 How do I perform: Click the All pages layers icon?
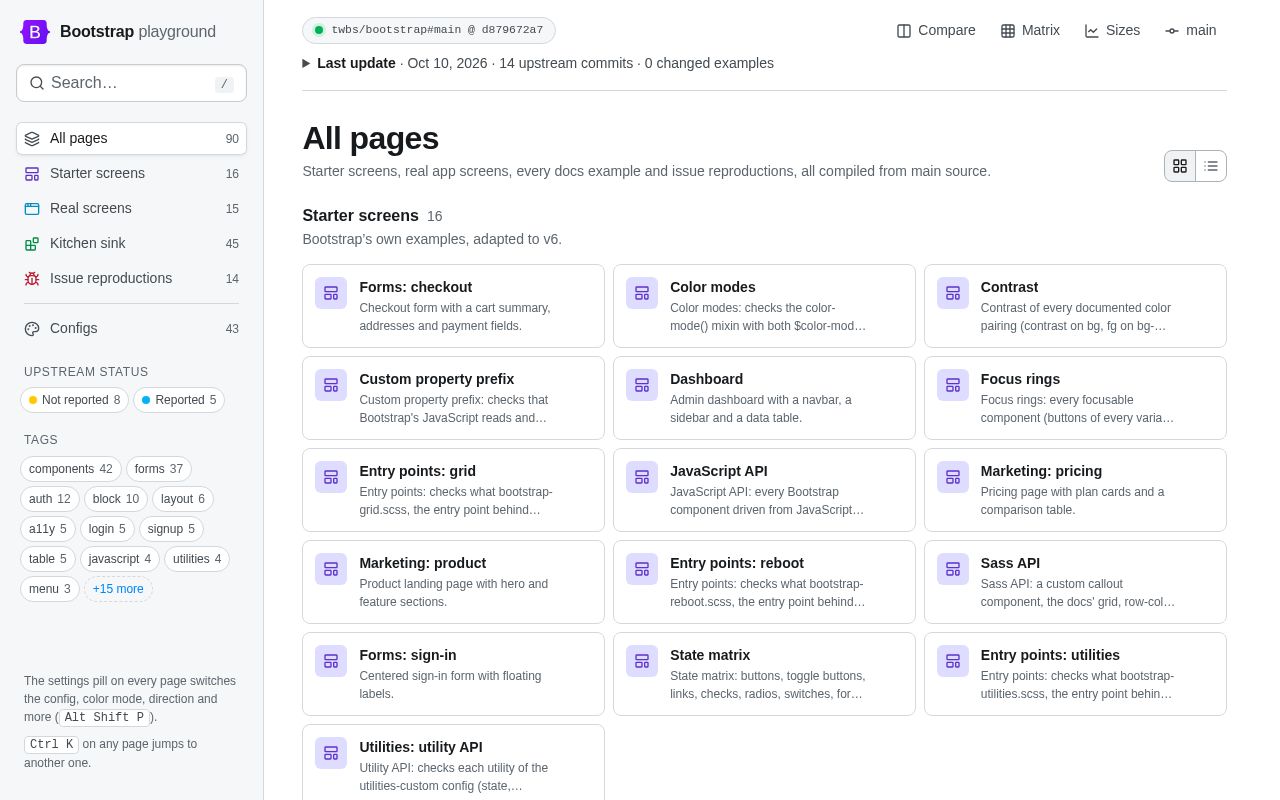[32, 139]
